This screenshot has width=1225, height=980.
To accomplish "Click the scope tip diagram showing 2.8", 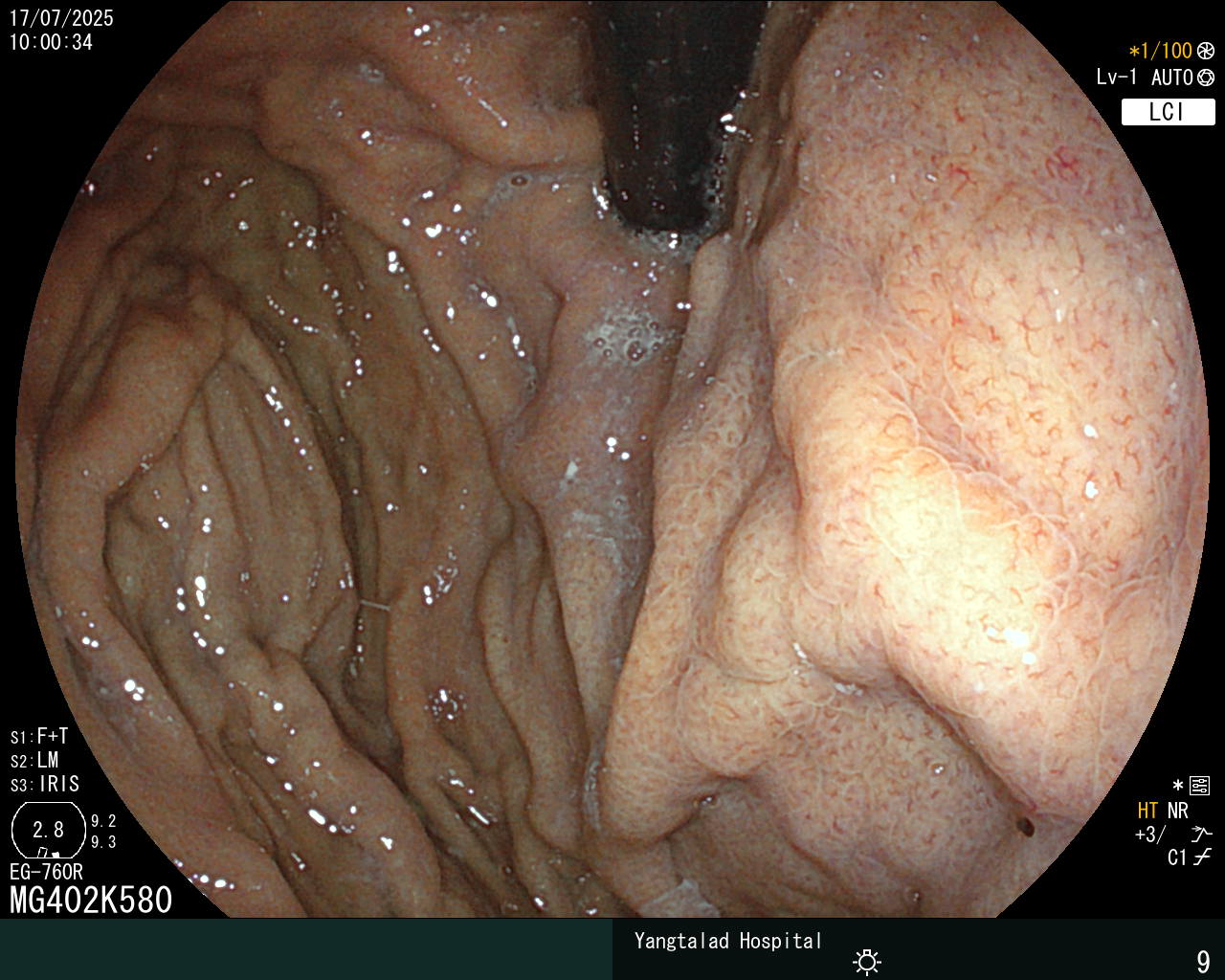I will coord(48,830).
